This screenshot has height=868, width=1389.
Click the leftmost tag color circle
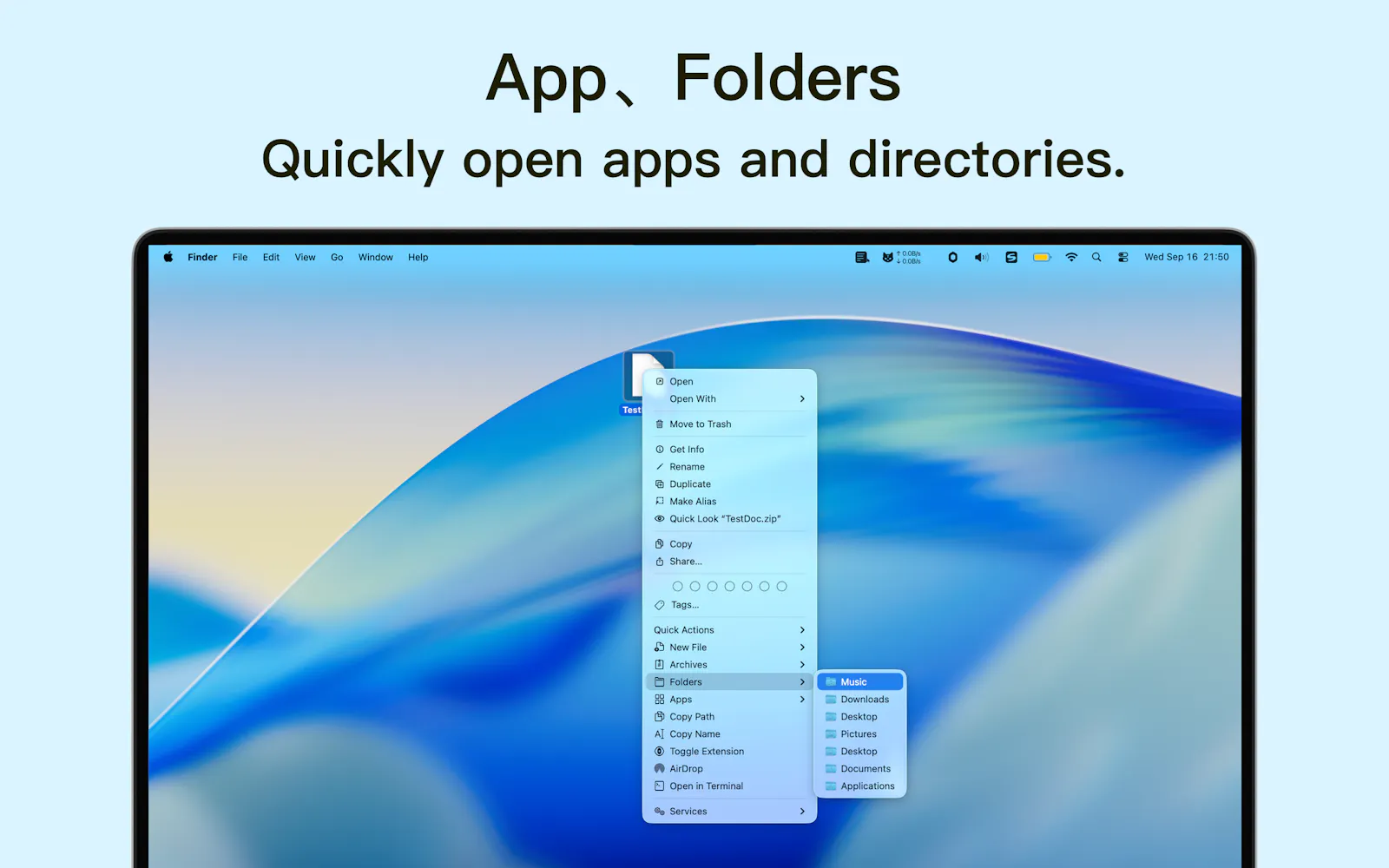click(677, 587)
